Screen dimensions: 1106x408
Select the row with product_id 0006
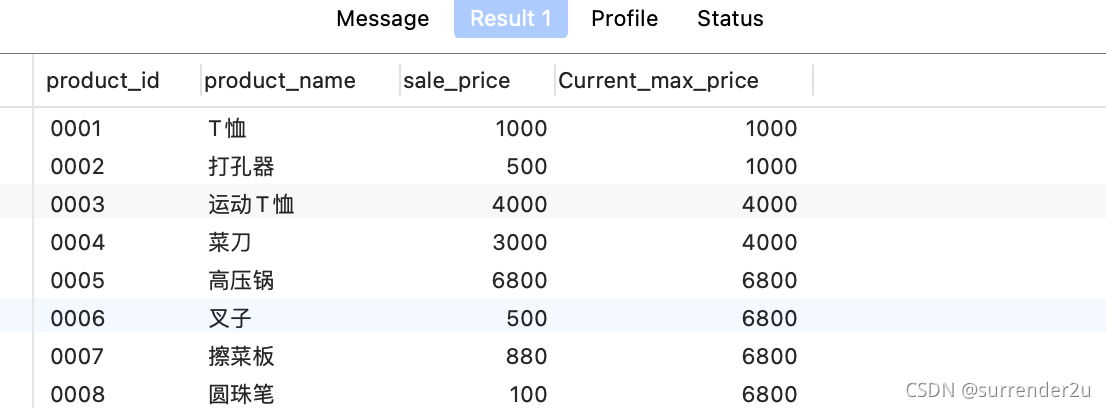click(x=553, y=316)
